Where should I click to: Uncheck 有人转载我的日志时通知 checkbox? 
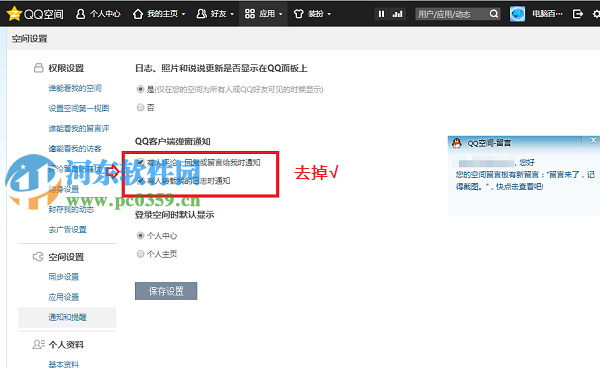pyautogui.click(x=140, y=181)
